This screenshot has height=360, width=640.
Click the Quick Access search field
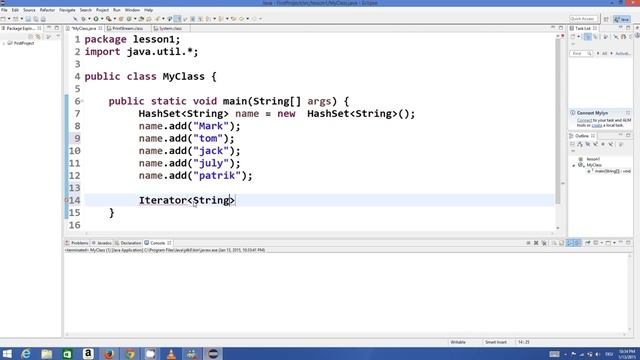[583, 19]
